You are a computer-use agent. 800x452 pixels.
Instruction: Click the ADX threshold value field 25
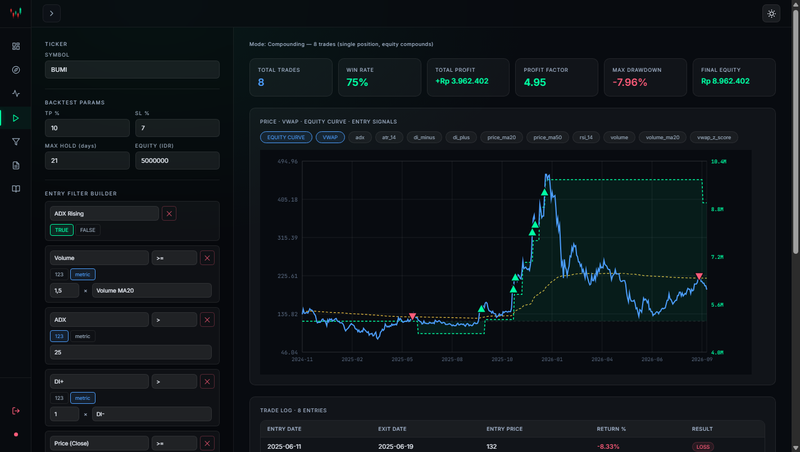pyautogui.click(x=131, y=353)
